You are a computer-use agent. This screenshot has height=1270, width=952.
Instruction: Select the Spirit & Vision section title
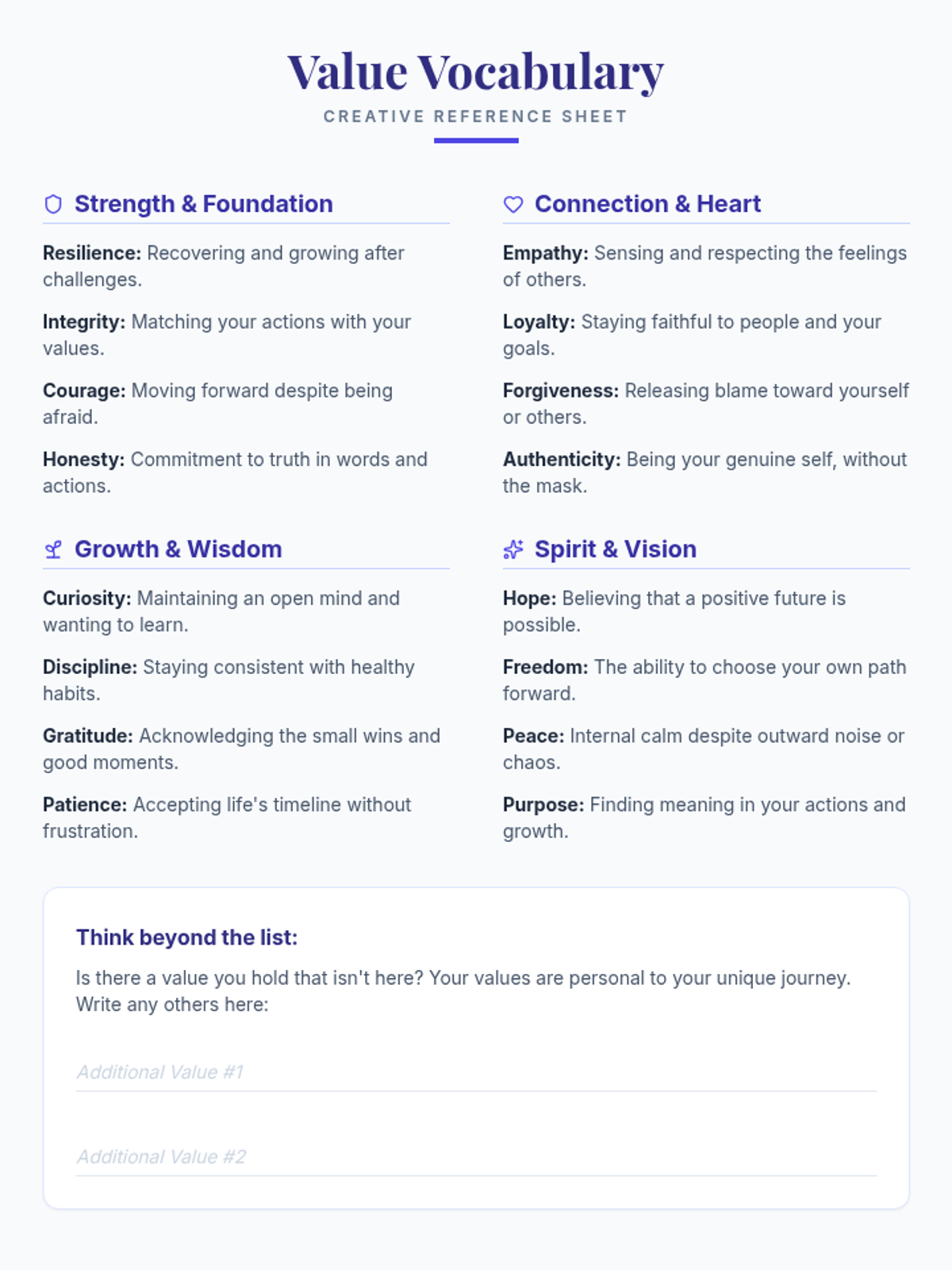[616, 549]
